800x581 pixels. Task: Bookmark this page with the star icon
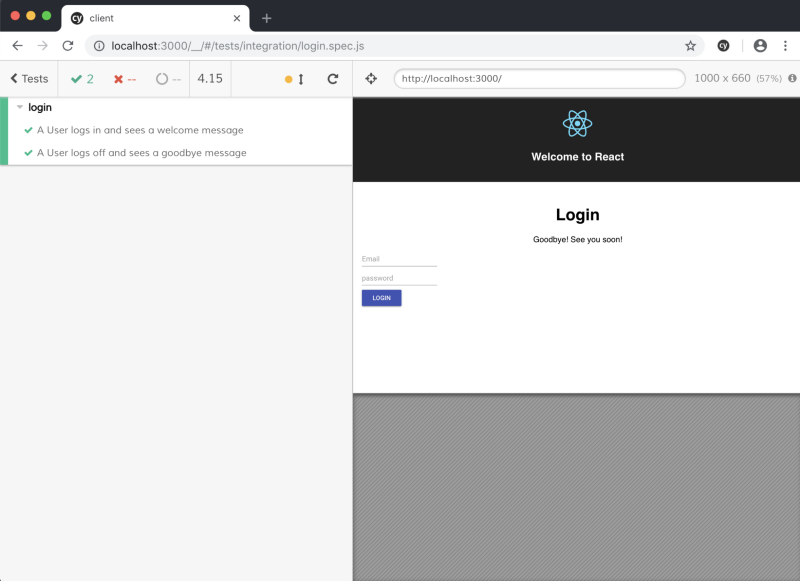coord(690,46)
